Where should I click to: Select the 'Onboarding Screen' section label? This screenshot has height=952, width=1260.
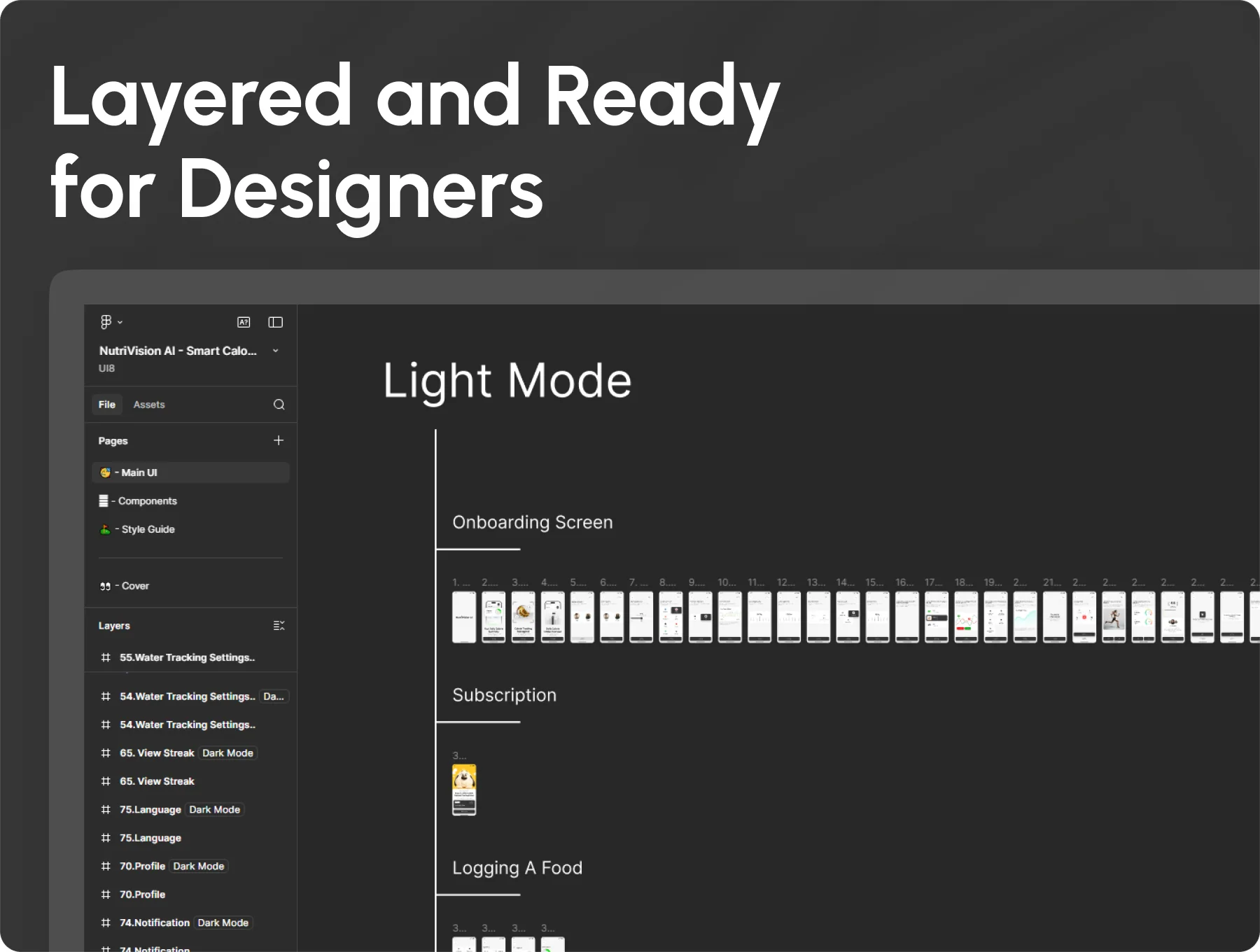tap(533, 522)
